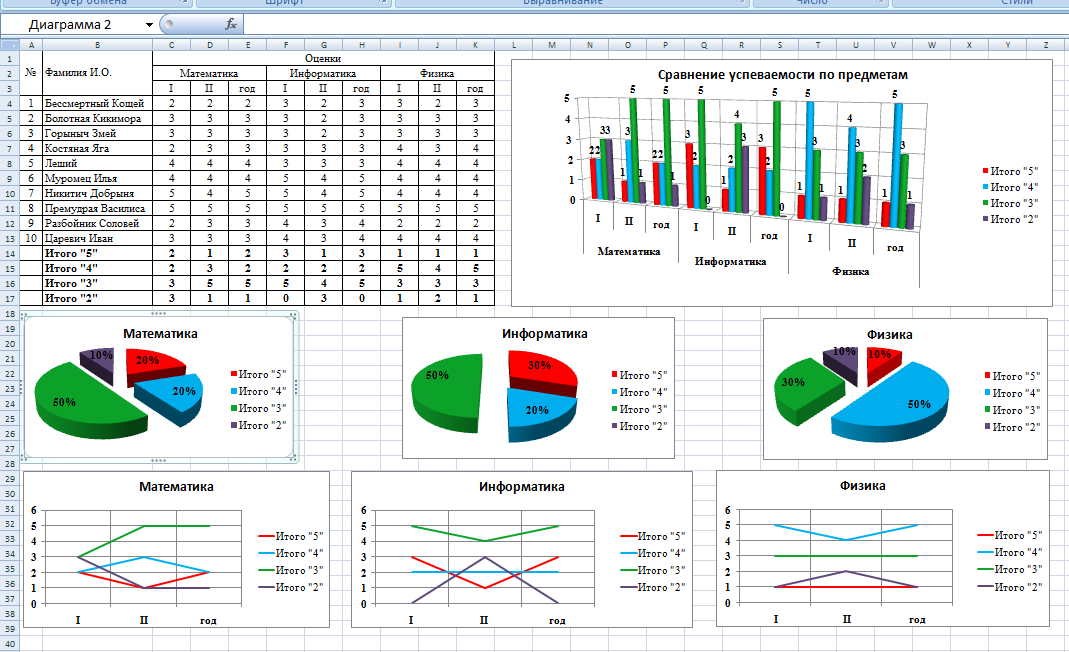
Task: Click год axis label in Физика line chart
Action: click(917, 619)
